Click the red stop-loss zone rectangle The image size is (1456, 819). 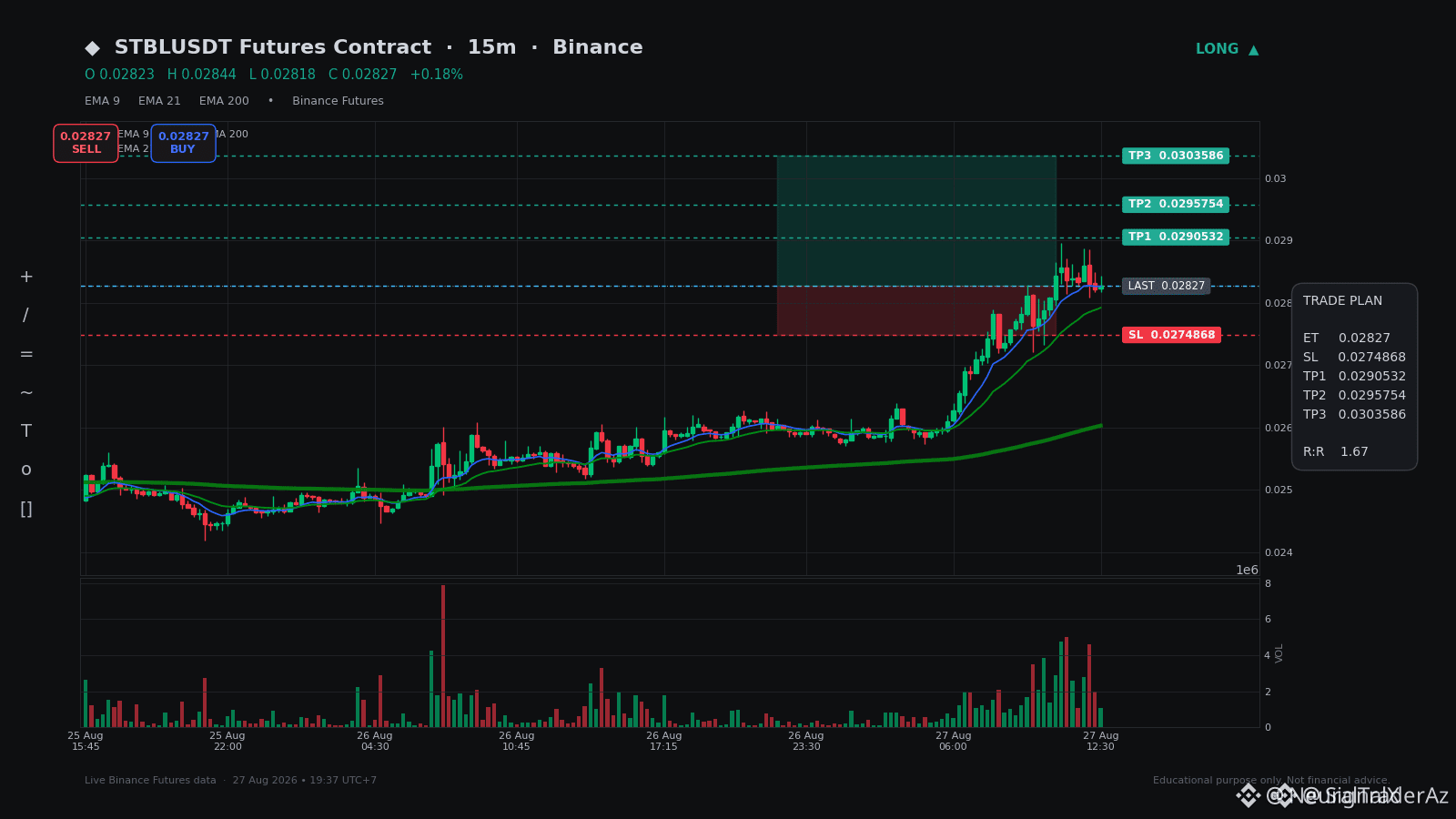[916, 310]
